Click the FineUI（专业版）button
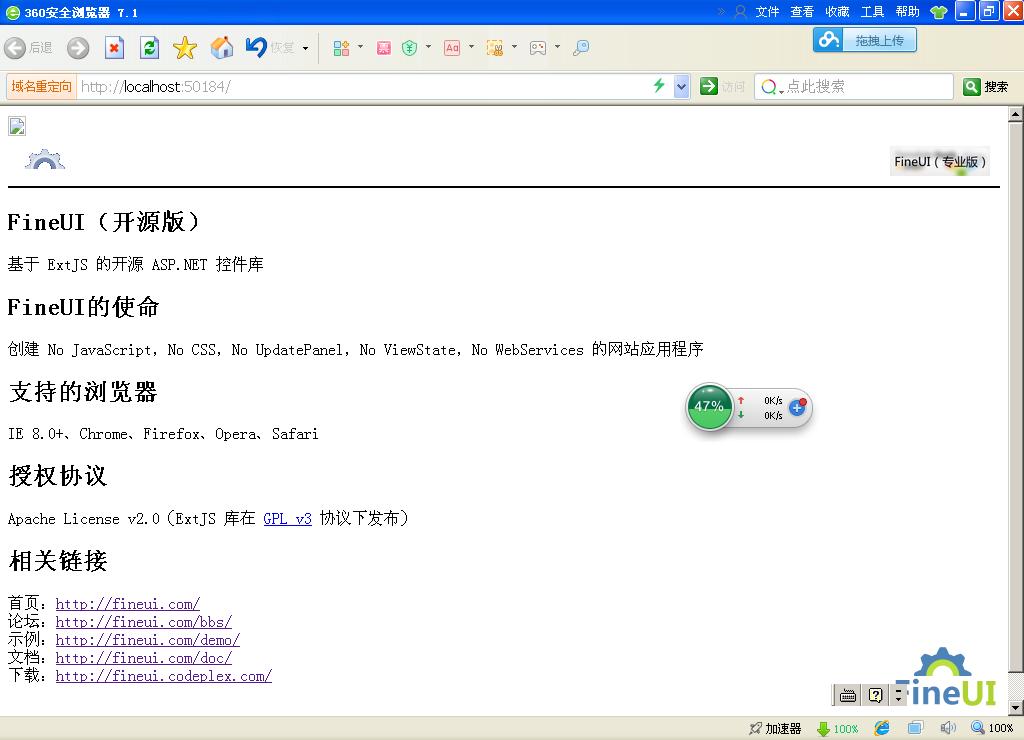The width and height of the screenshot is (1024, 740). pyautogui.click(x=940, y=161)
